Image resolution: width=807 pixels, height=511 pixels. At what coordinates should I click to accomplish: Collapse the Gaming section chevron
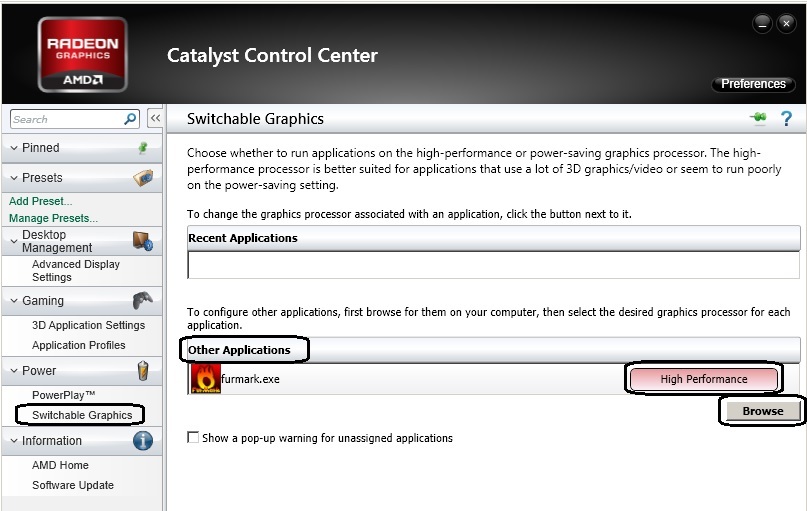[14, 301]
